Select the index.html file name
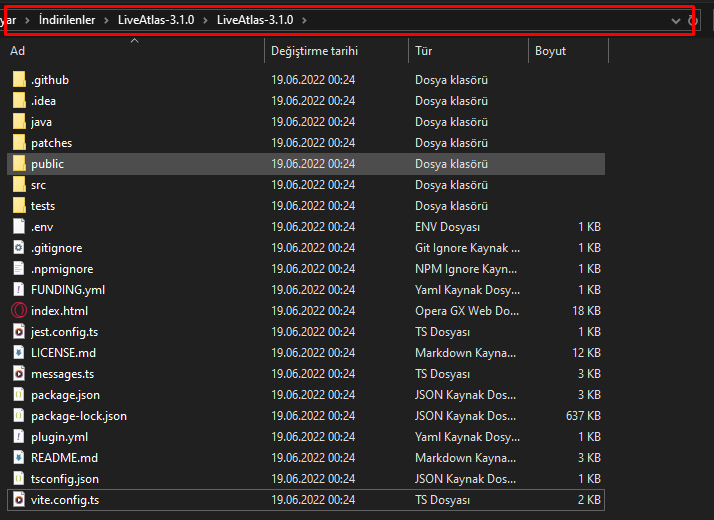 pyautogui.click(x=59, y=311)
